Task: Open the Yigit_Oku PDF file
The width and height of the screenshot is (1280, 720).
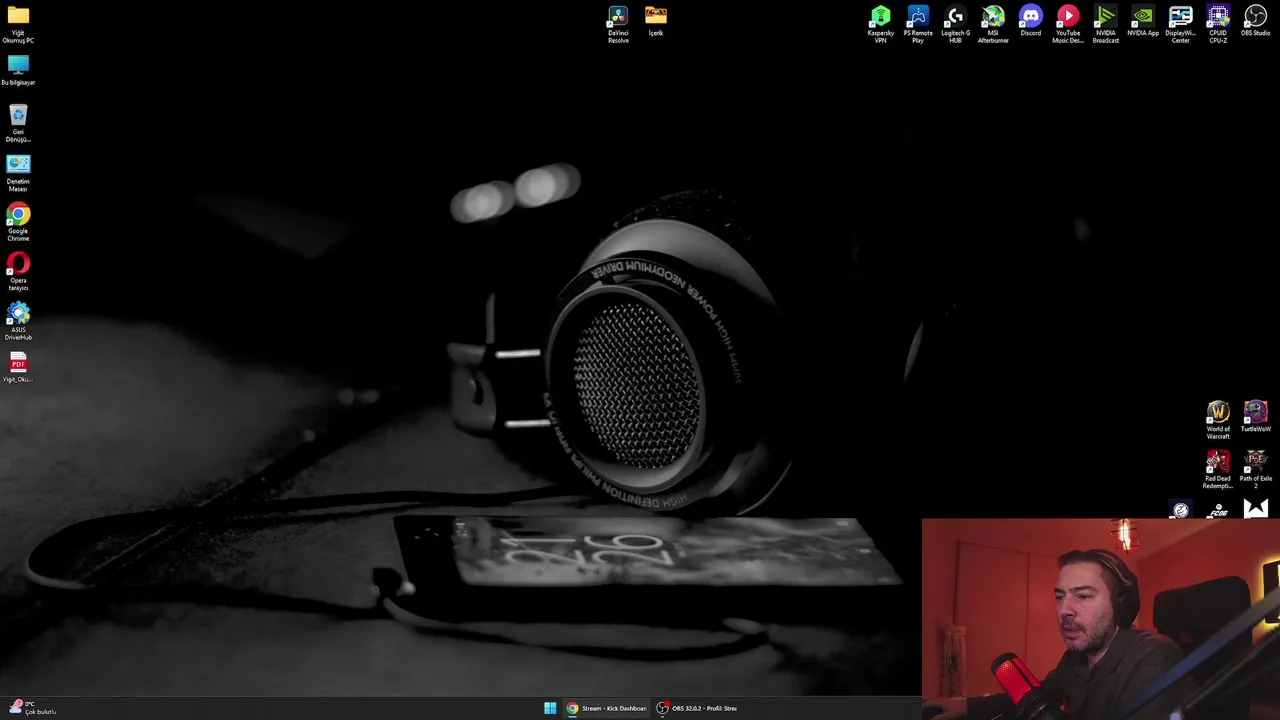Action: (18, 367)
